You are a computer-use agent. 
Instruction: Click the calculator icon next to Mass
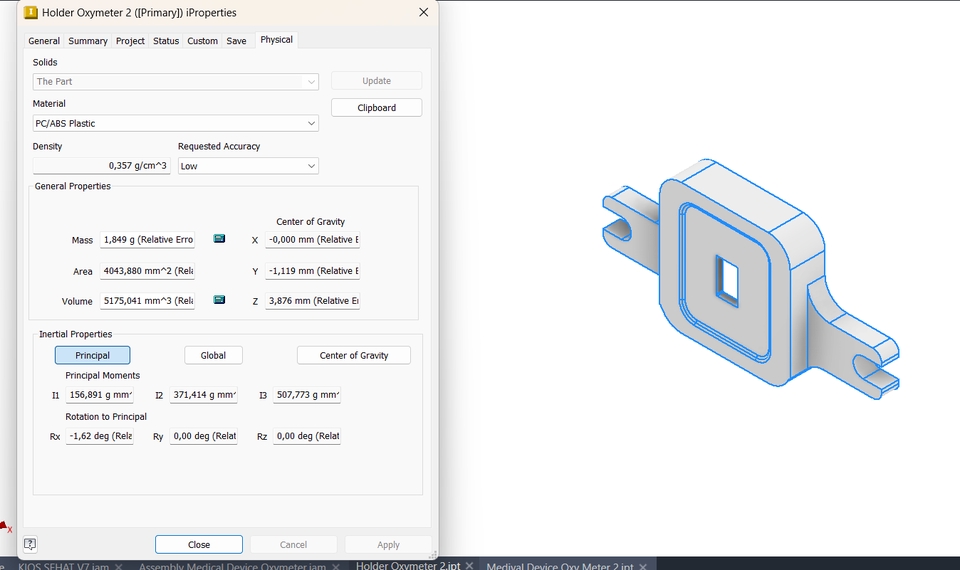219,239
